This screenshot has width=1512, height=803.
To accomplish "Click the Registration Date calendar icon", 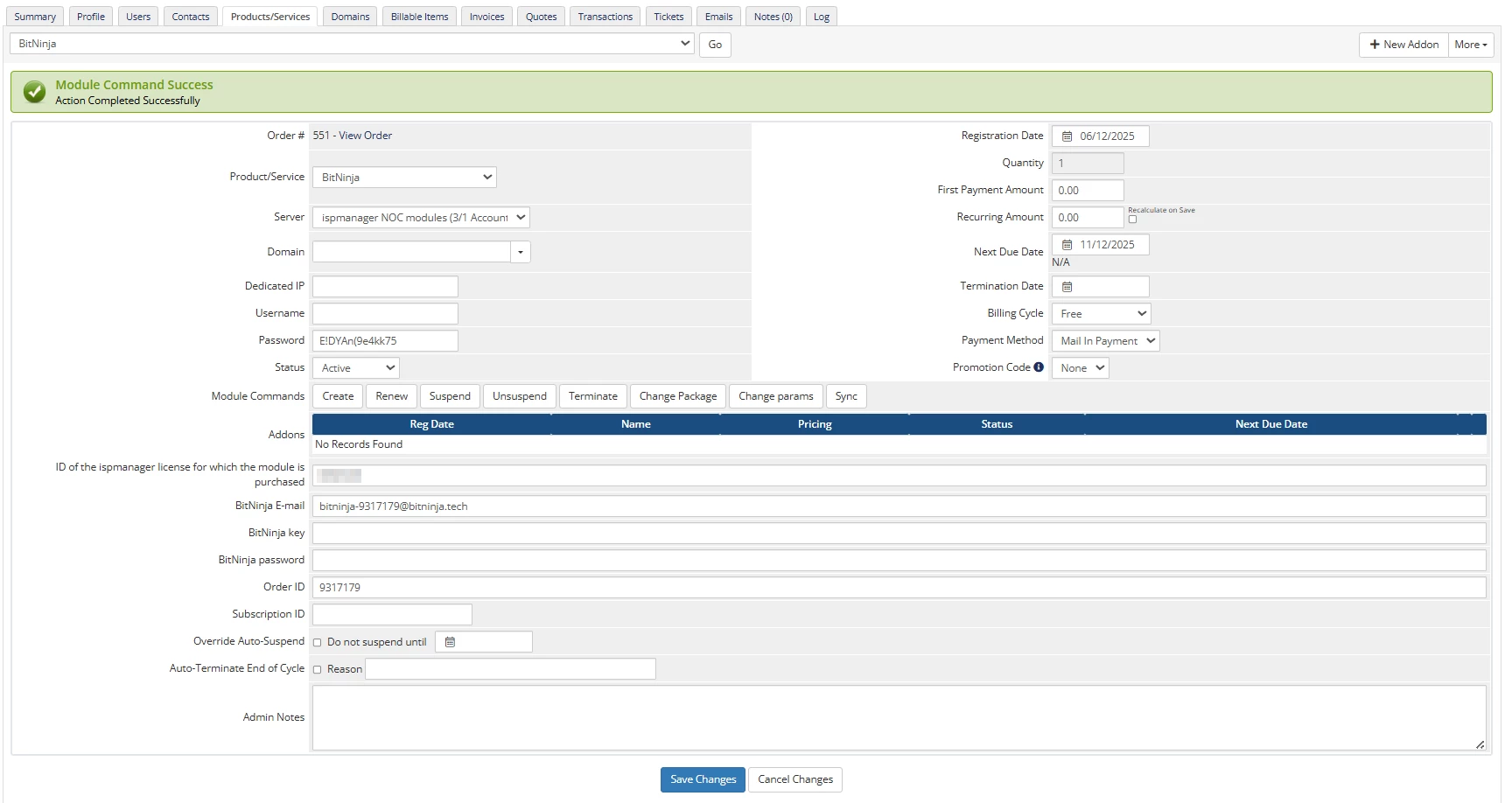I will click(1067, 136).
